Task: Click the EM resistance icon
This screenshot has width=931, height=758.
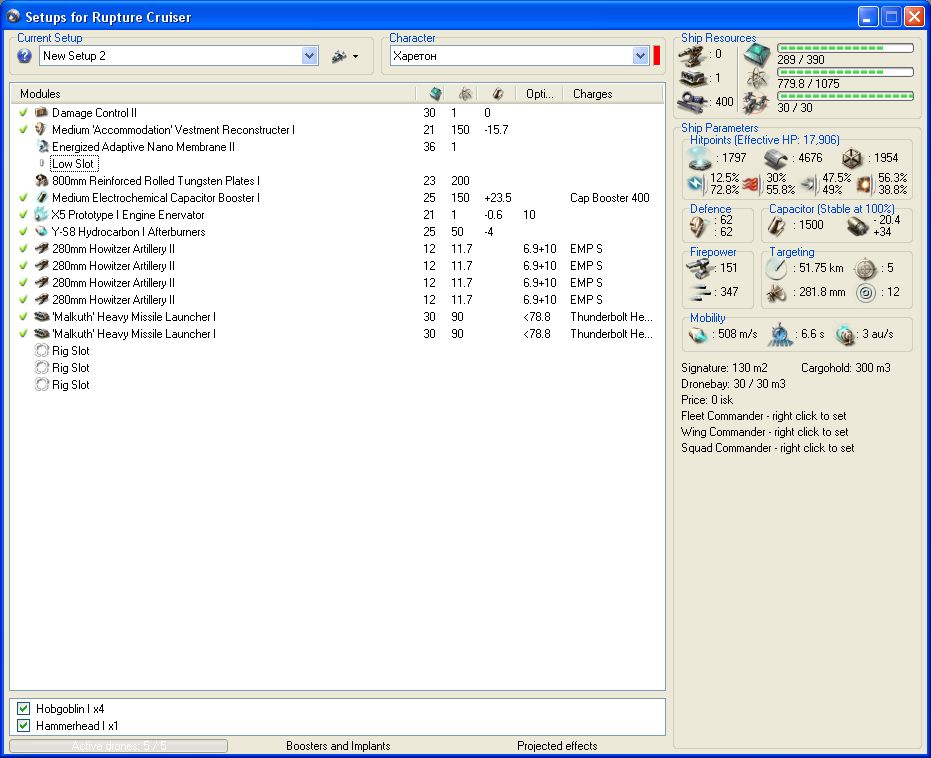Action: (695, 183)
